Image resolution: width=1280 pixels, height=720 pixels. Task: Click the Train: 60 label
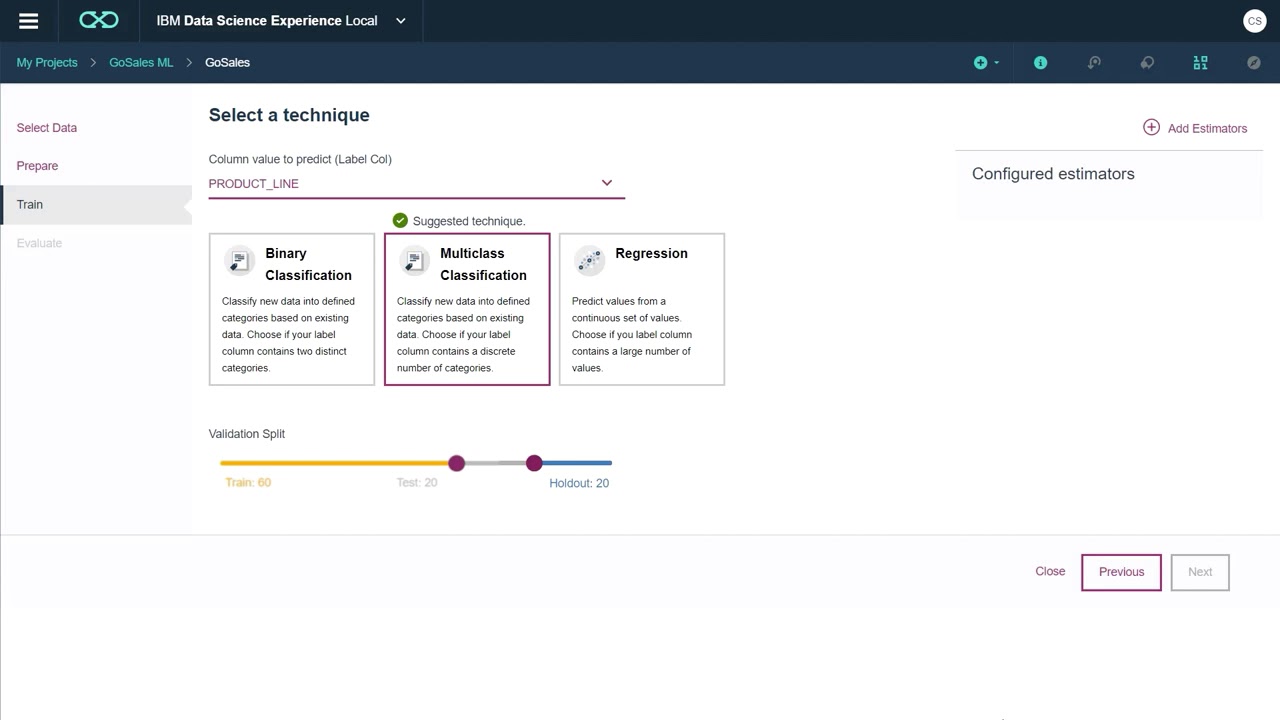coord(248,482)
